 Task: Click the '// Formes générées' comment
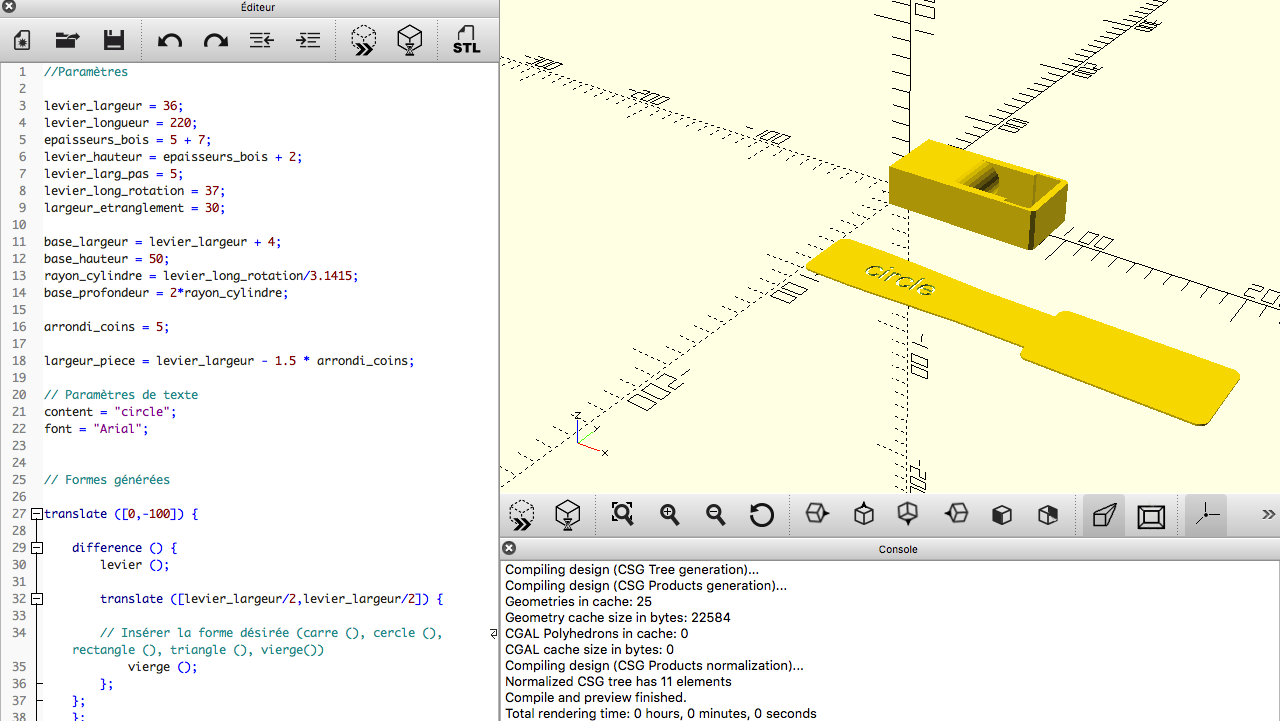click(107, 480)
